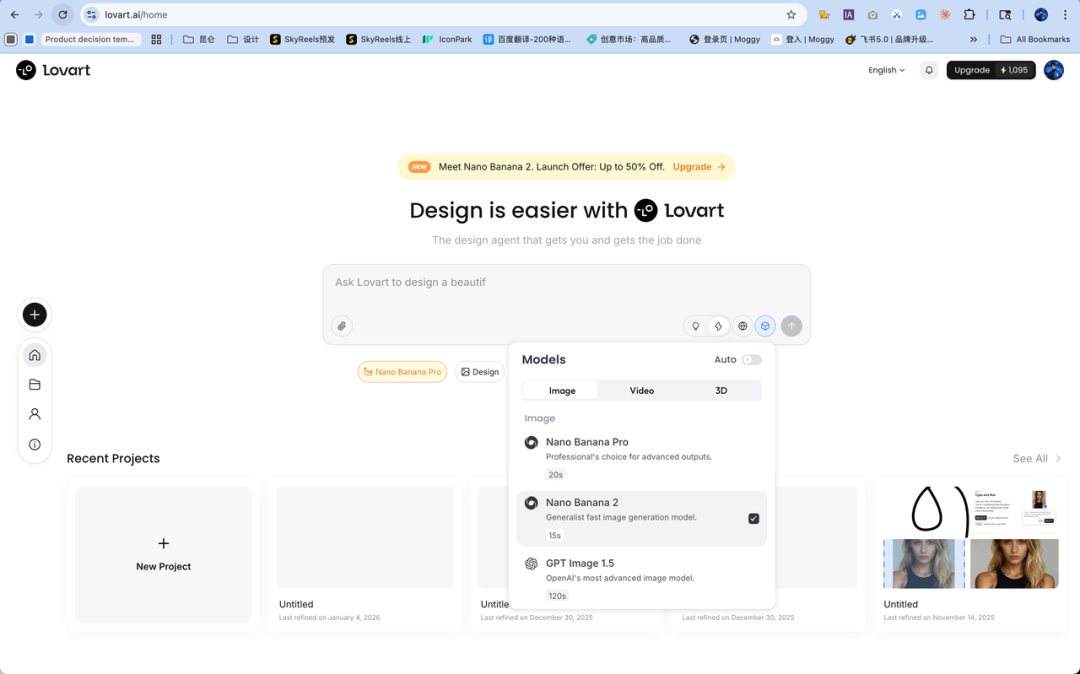Open the 设计 bookmarks folder

(x=243, y=39)
